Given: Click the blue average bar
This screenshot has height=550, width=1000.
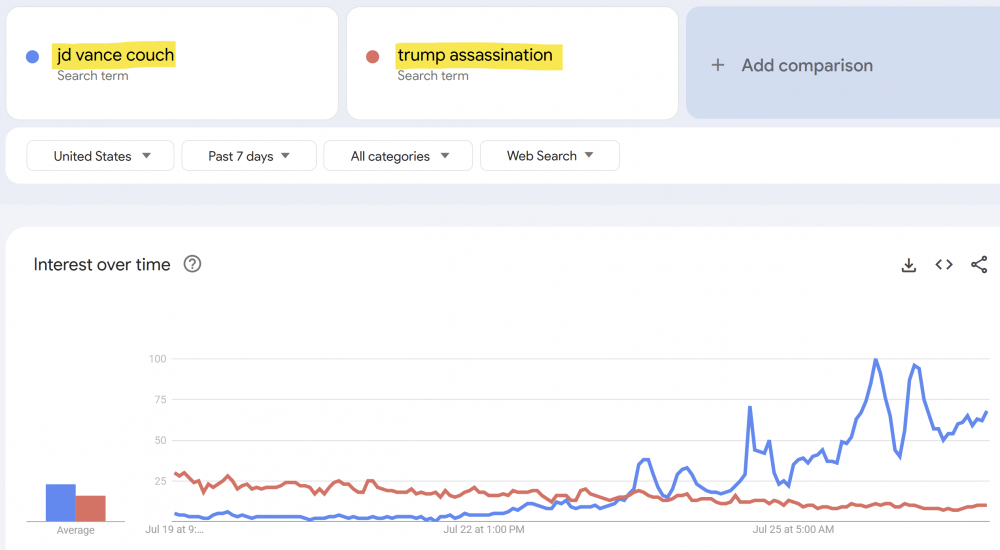Looking at the screenshot, I should click(x=60, y=503).
